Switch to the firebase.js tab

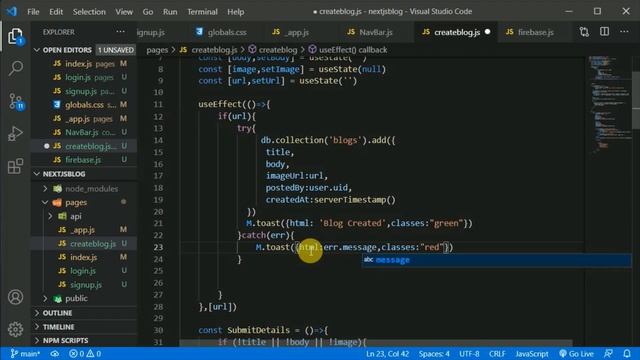[x=530, y=32]
